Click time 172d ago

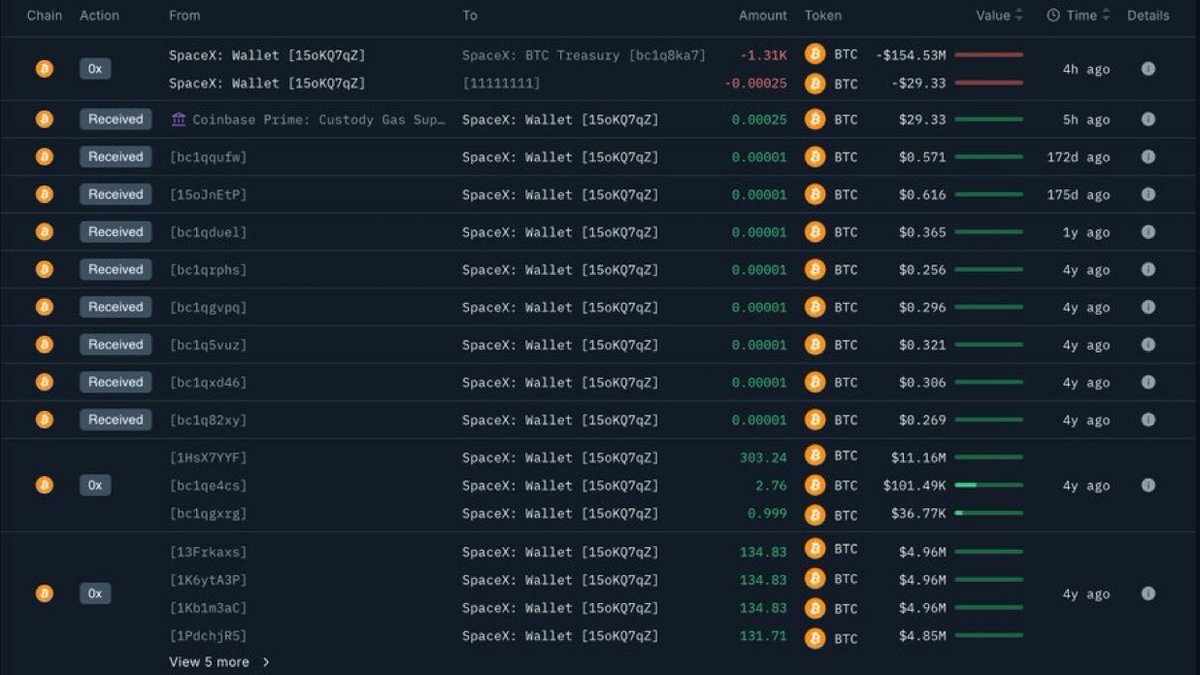pyautogui.click(x=1078, y=157)
